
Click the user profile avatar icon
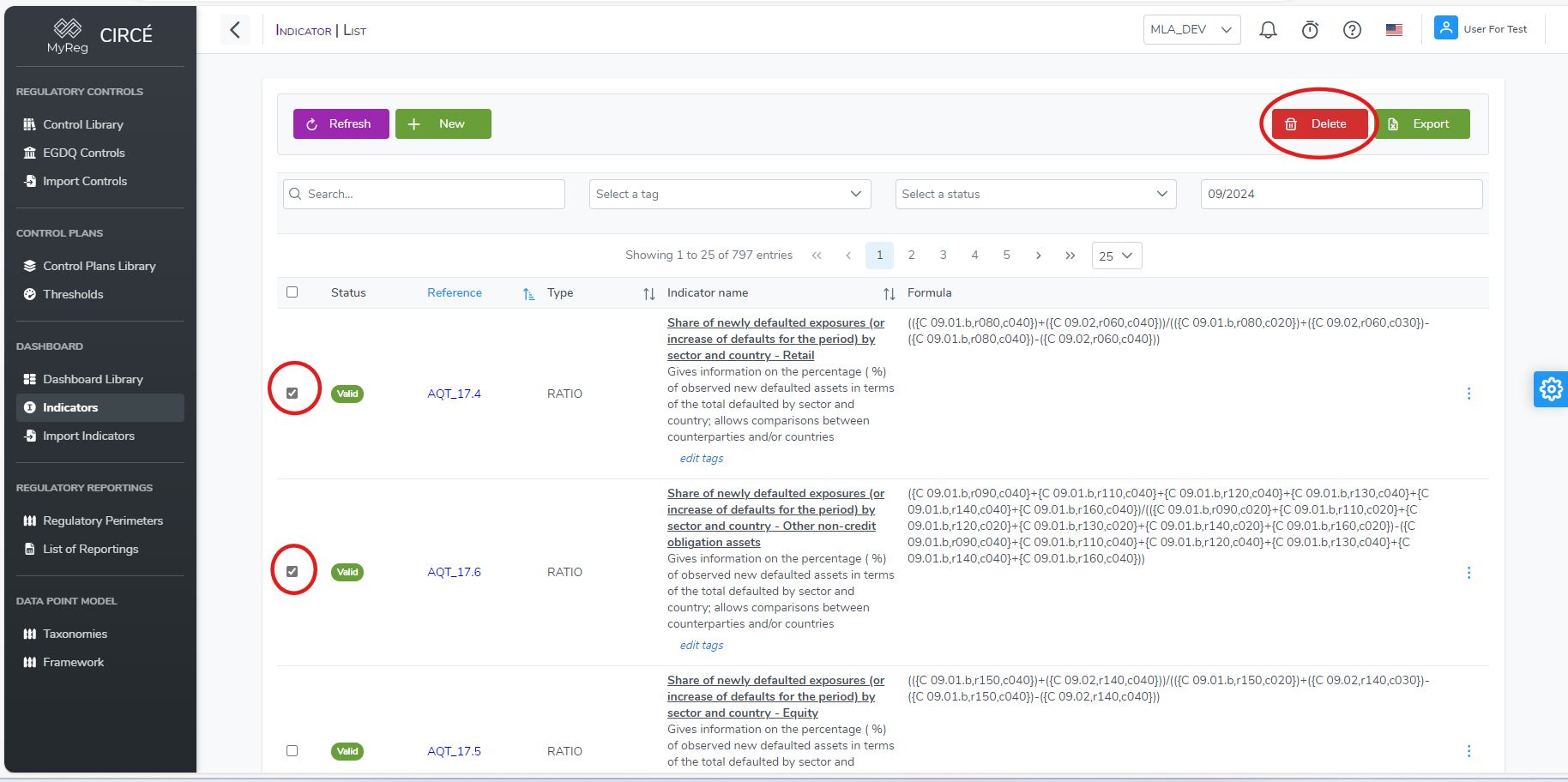point(1445,28)
